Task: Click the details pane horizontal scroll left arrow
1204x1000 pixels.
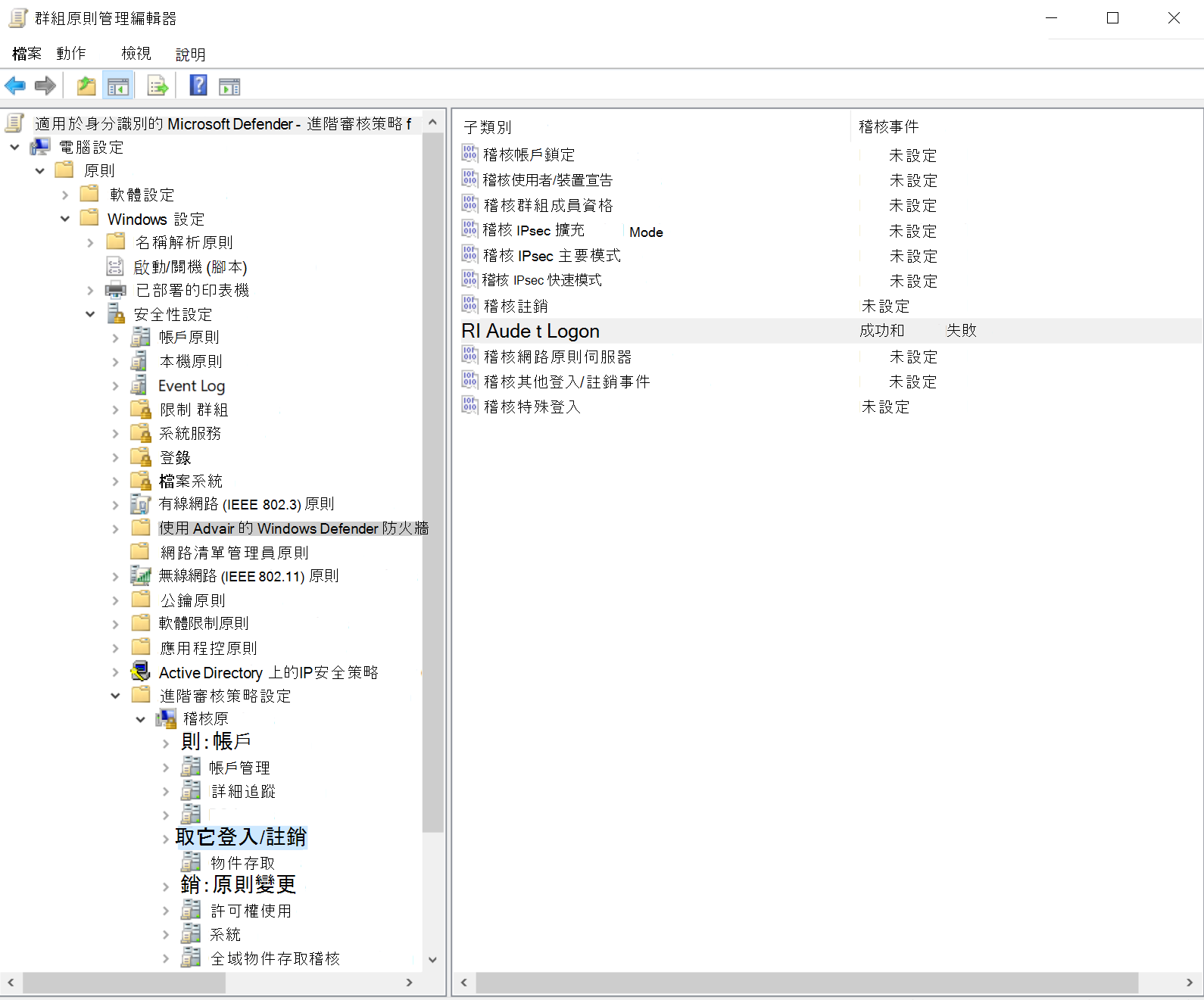Action: (x=464, y=983)
